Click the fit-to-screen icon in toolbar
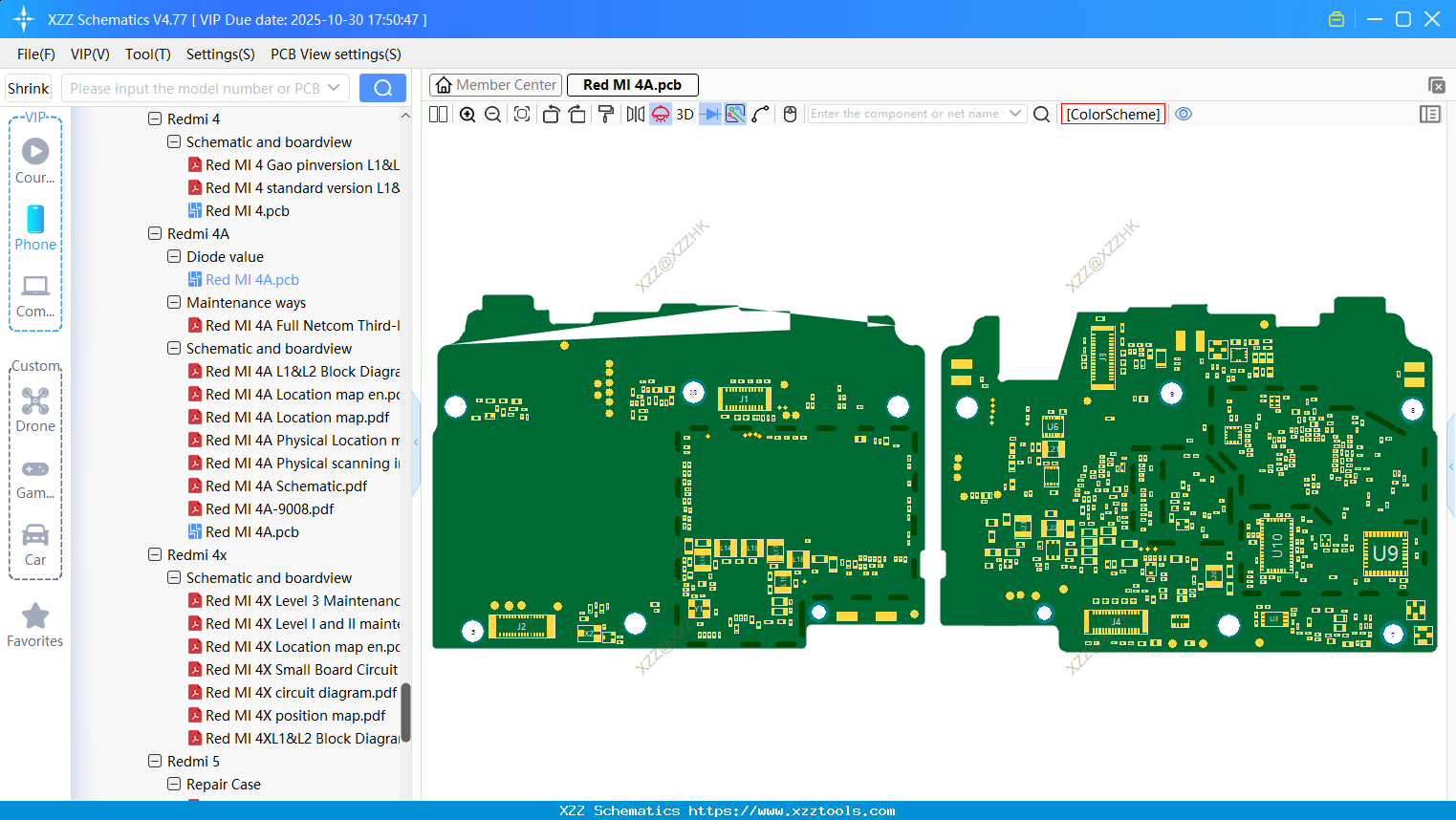 (522, 115)
